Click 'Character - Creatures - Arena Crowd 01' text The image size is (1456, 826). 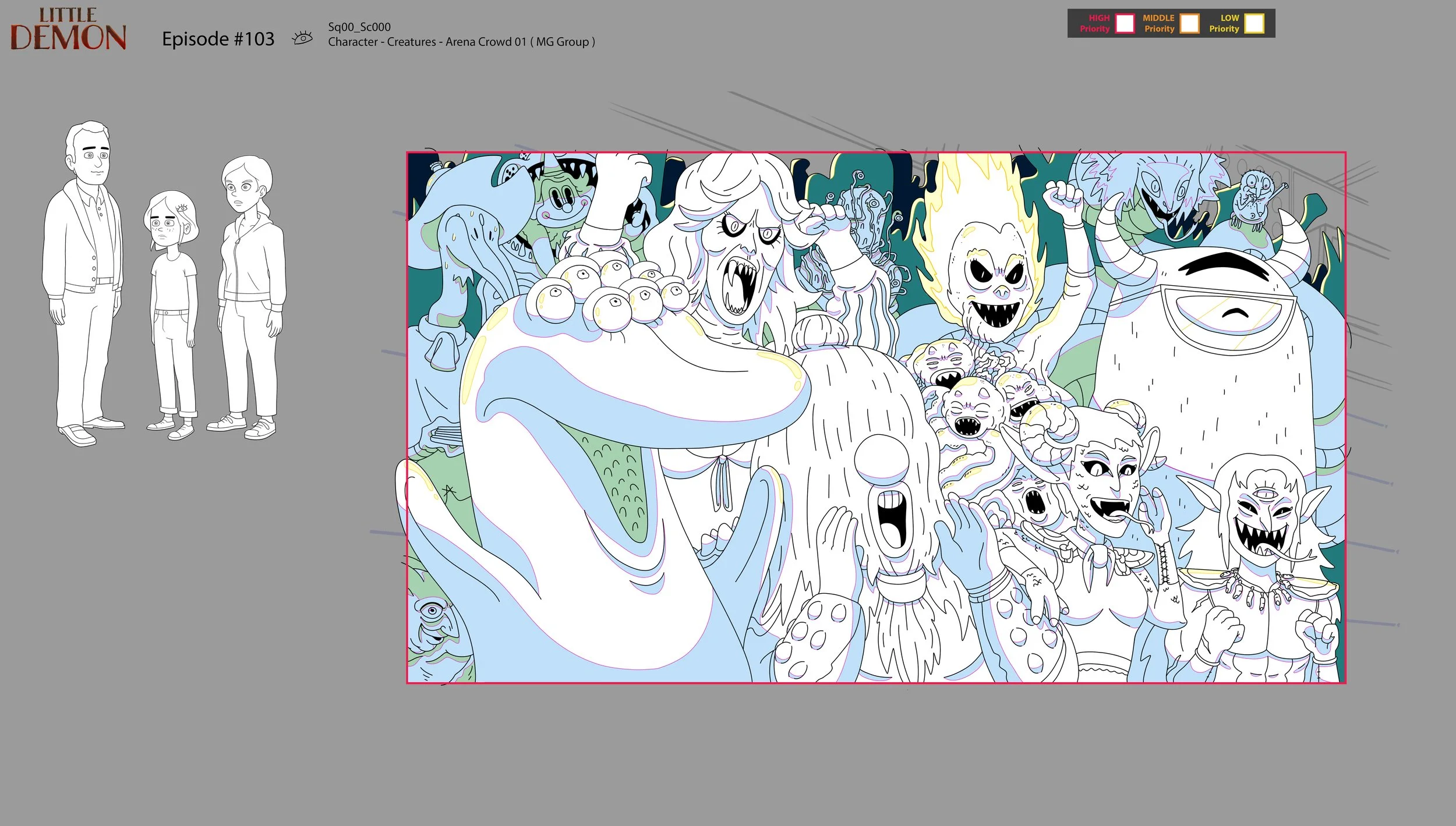(427, 42)
